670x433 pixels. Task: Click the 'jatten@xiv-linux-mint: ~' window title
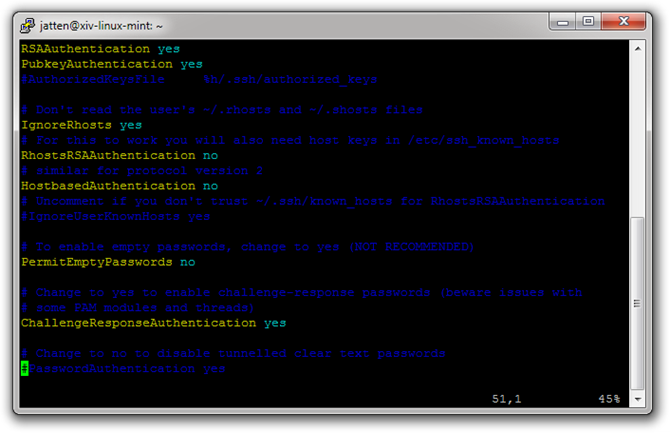point(101,26)
